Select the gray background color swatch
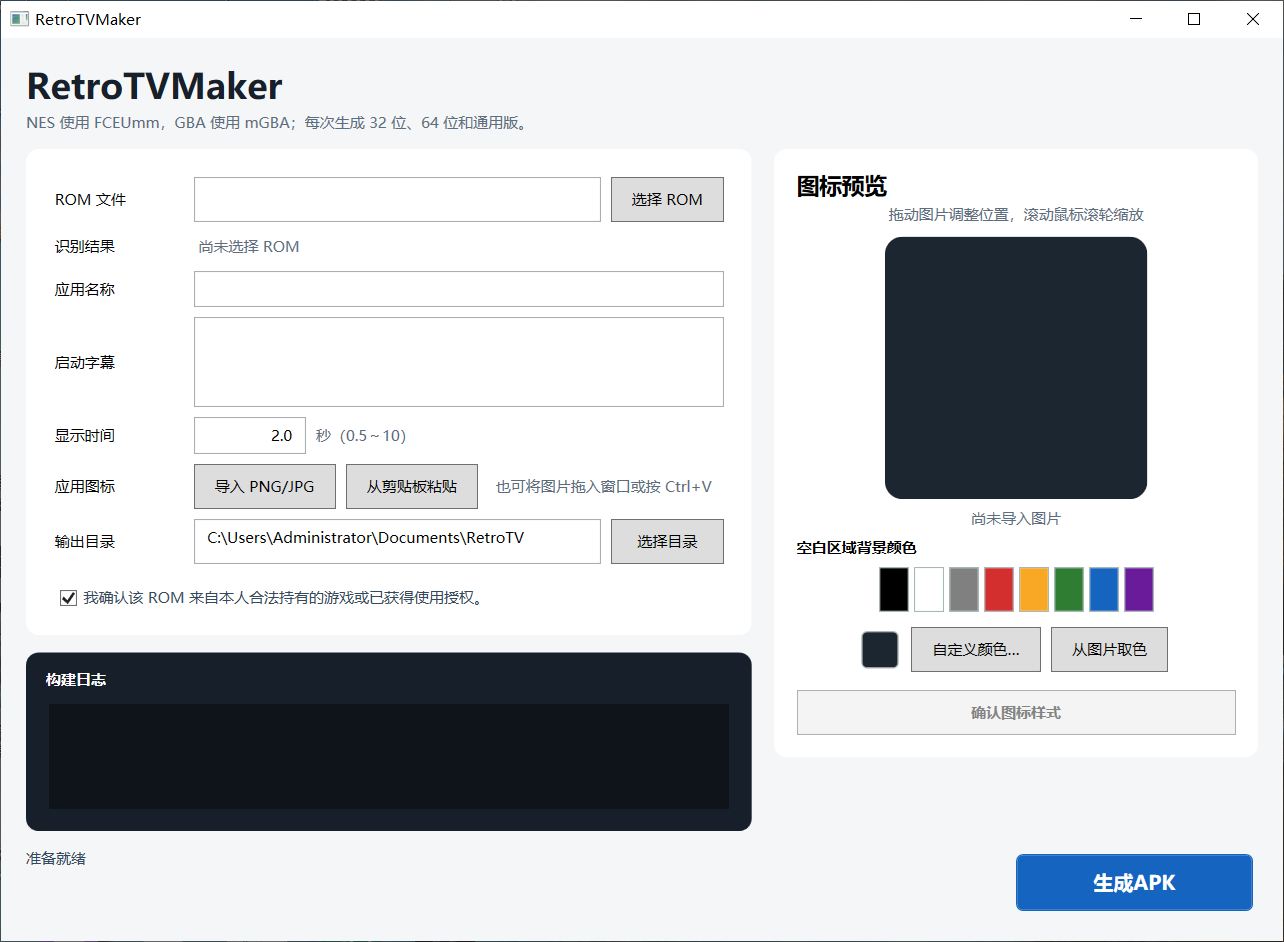 point(964,589)
